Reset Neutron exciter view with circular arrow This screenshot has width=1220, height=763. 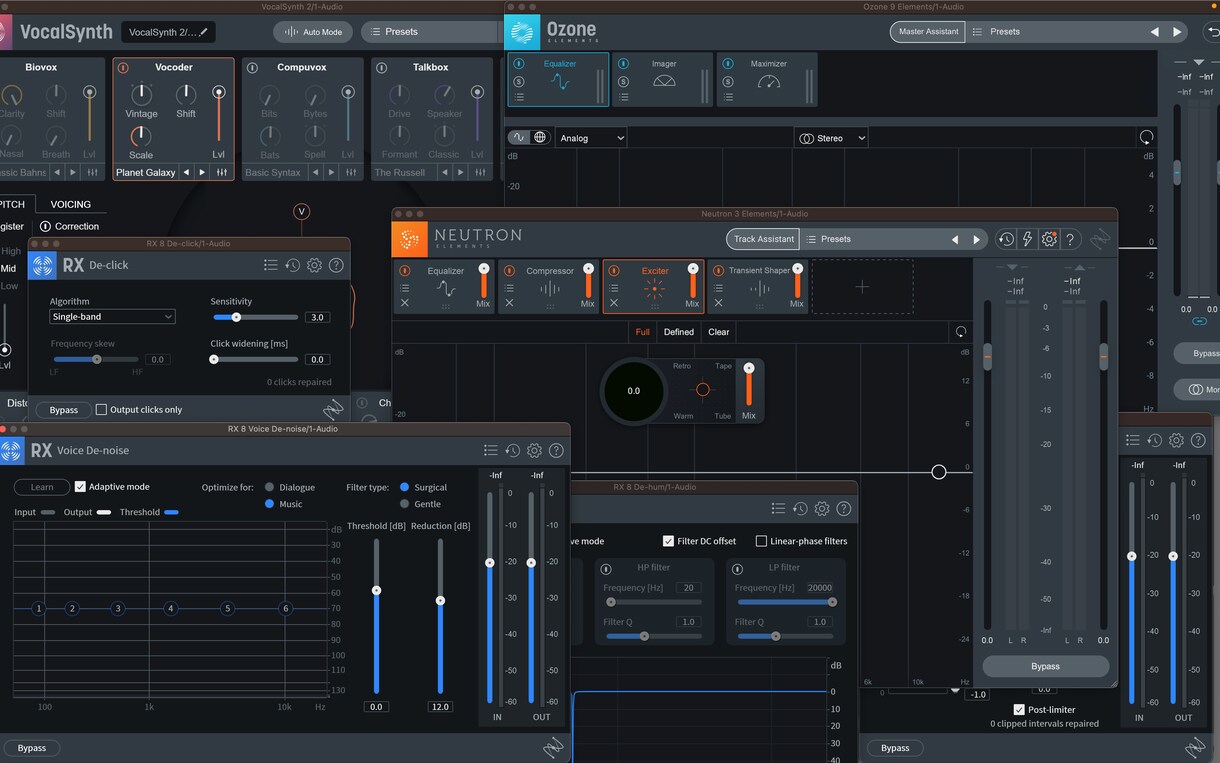click(961, 332)
